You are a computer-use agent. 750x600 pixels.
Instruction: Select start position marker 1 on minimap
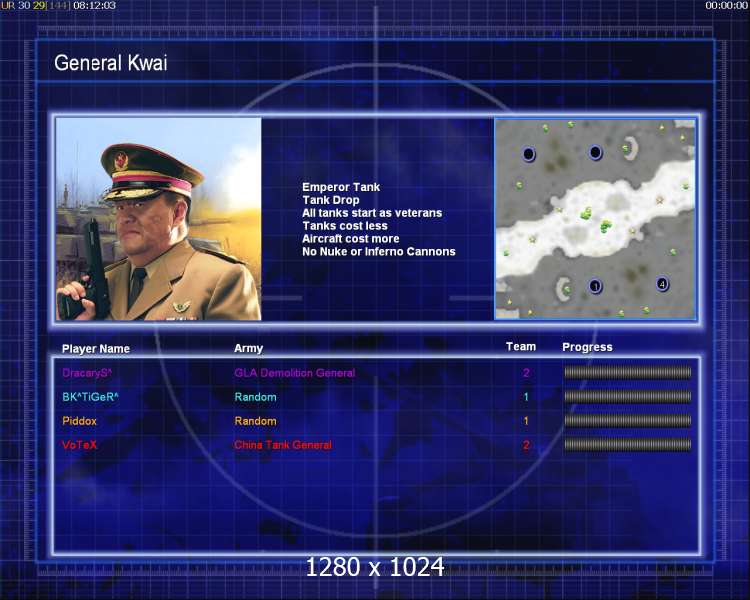pyautogui.click(x=595, y=286)
